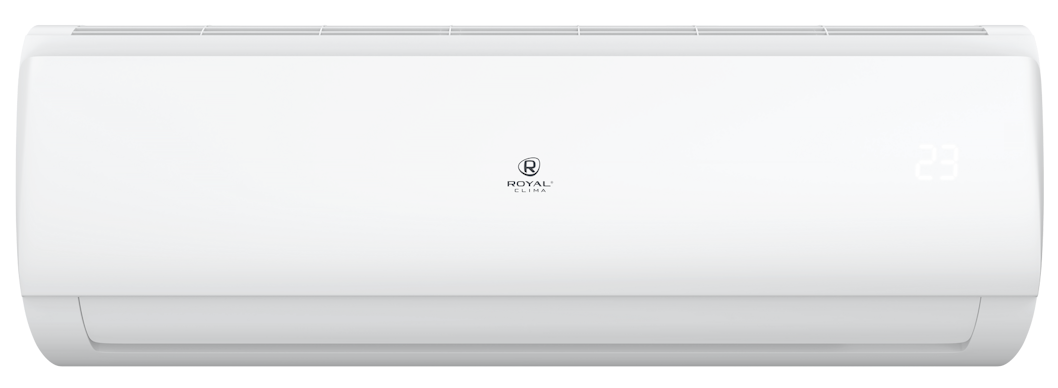Click the ROYAL brand name text
Viewport: 1058px width, 388px height.
coord(528,184)
